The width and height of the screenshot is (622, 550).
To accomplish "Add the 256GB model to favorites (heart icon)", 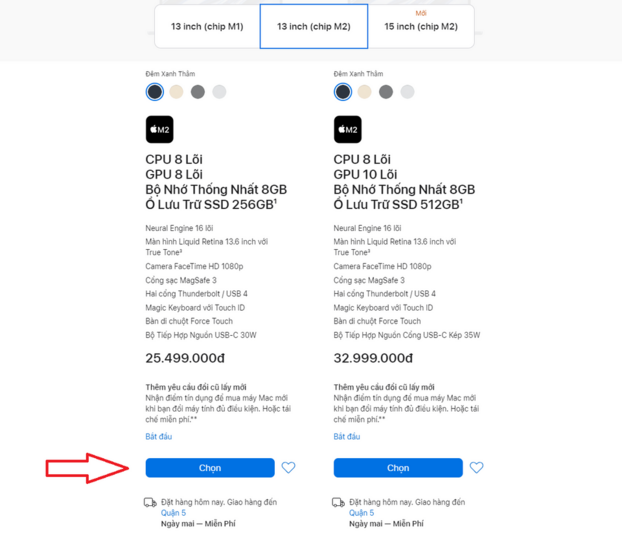I will [288, 468].
